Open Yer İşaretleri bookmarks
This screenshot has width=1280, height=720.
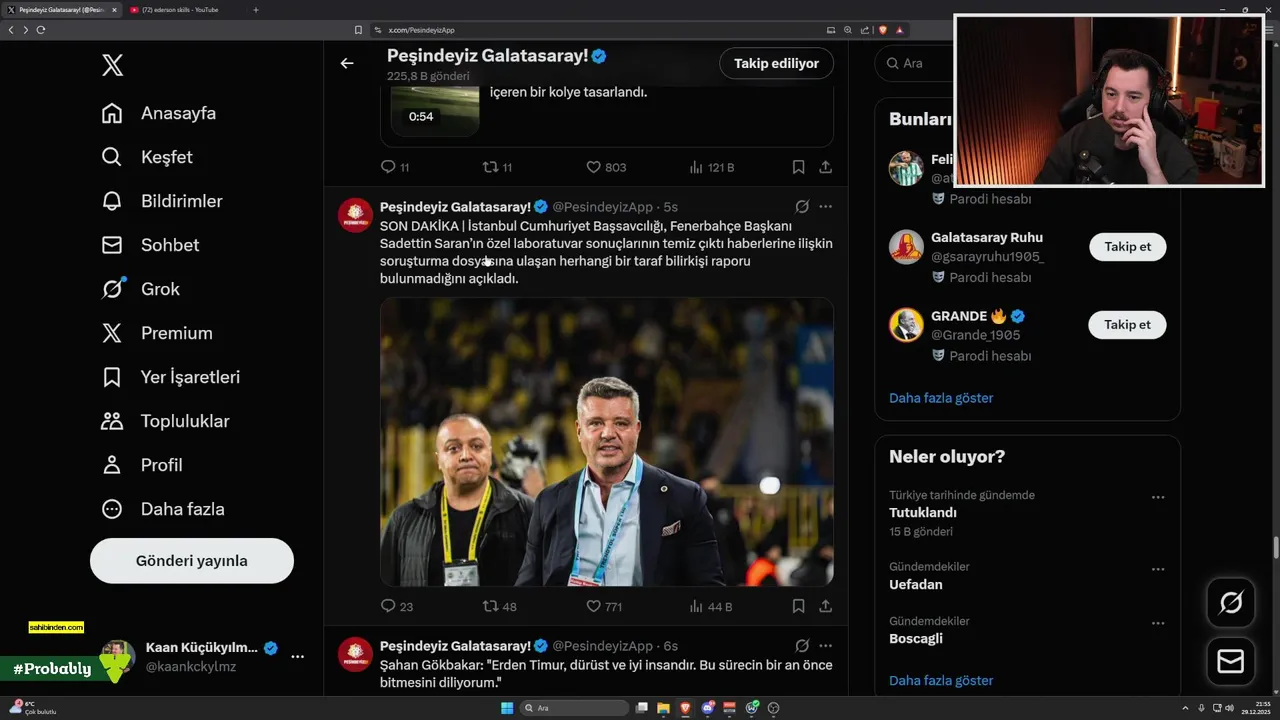171,377
